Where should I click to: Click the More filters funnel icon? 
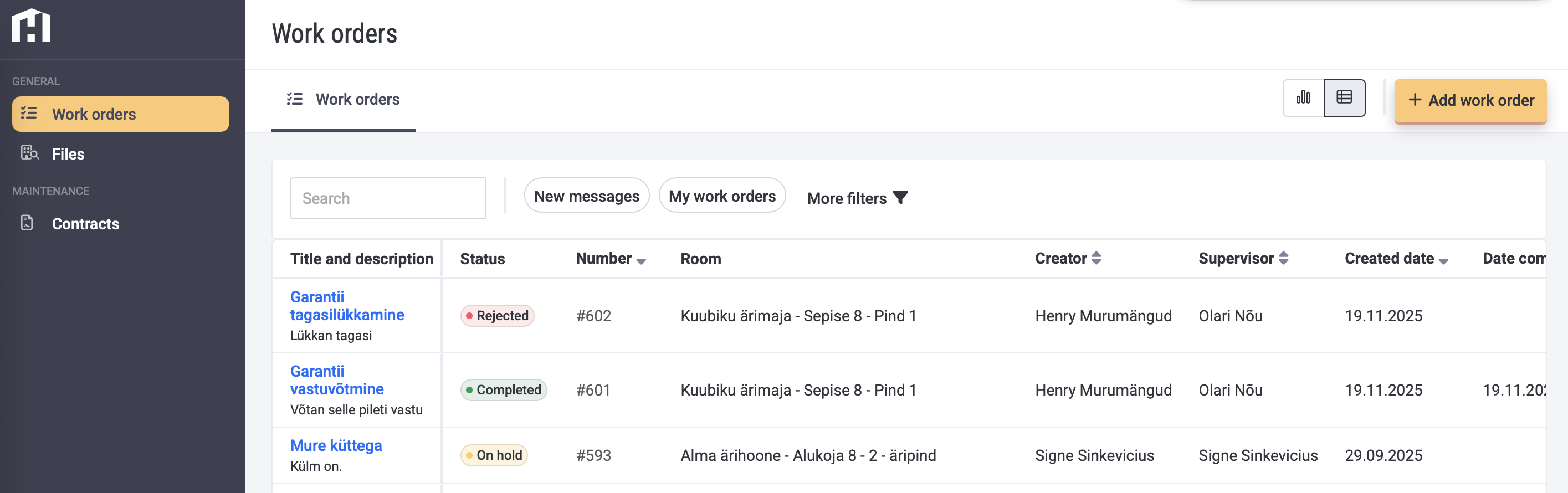click(900, 198)
